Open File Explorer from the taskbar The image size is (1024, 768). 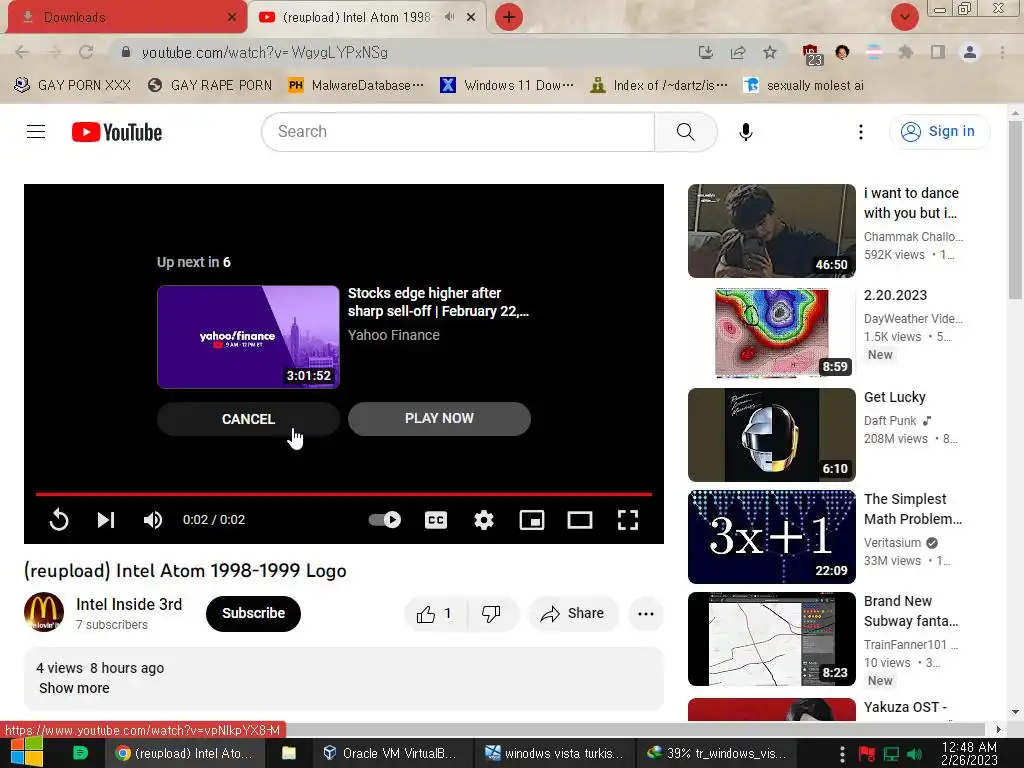[289, 753]
